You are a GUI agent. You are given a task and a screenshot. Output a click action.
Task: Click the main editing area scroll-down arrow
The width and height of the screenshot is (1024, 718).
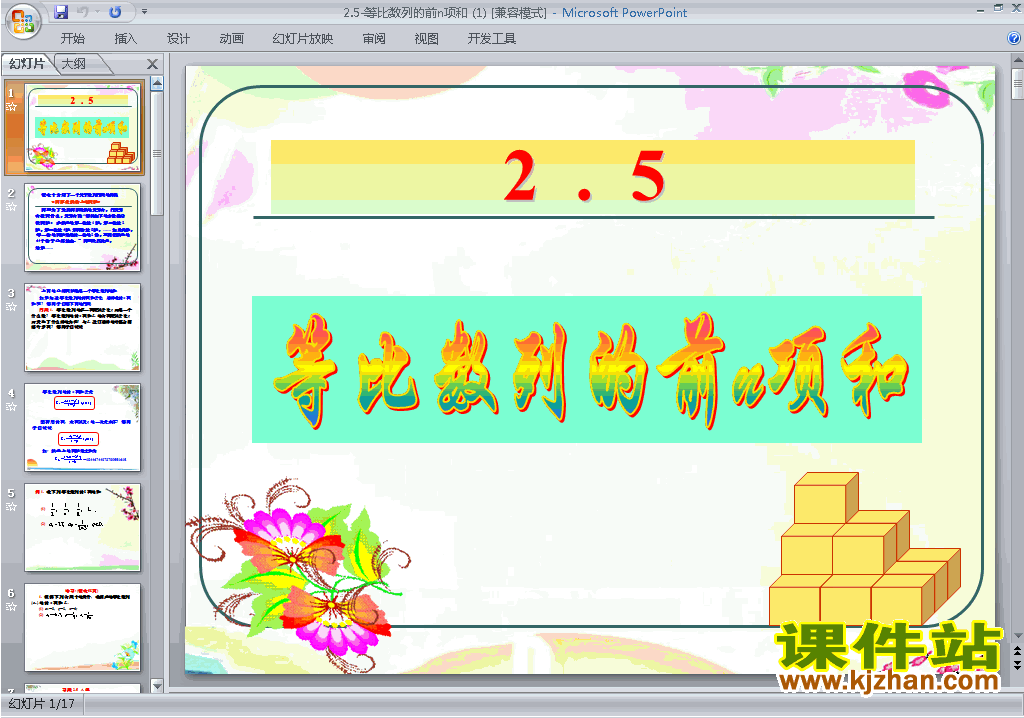coord(1017,636)
